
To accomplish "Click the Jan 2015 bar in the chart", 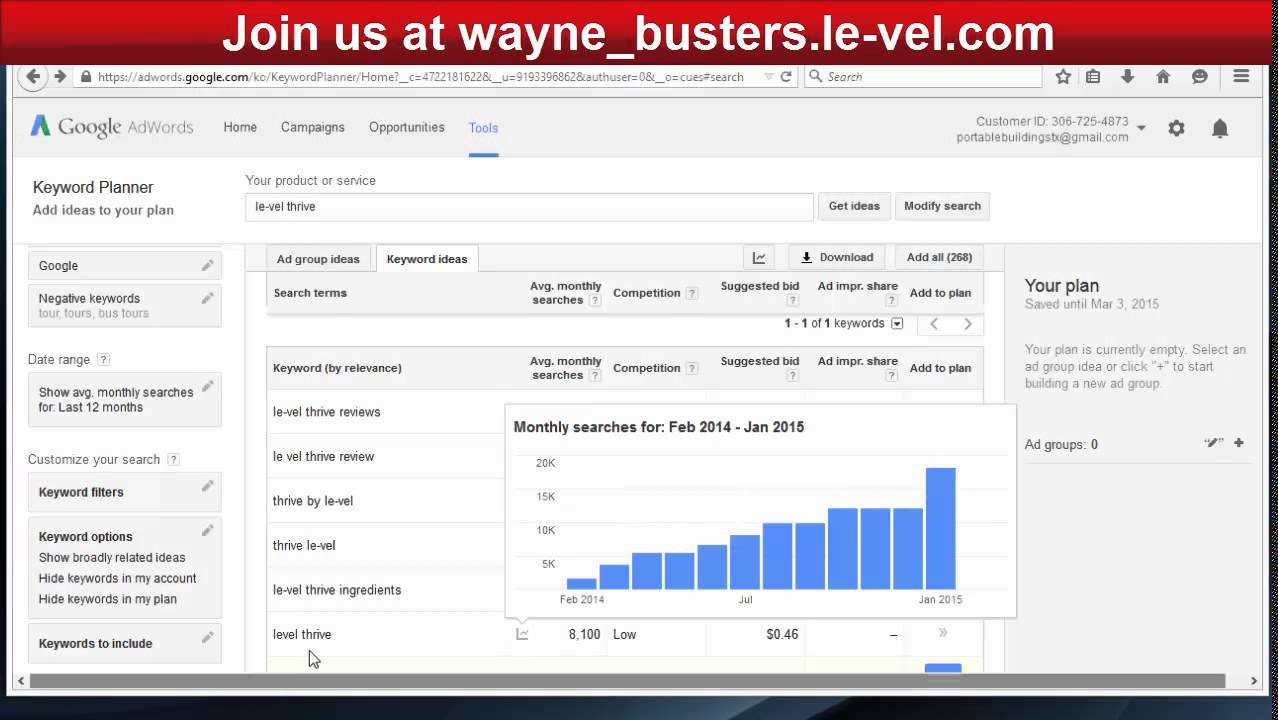I will (940, 528).
